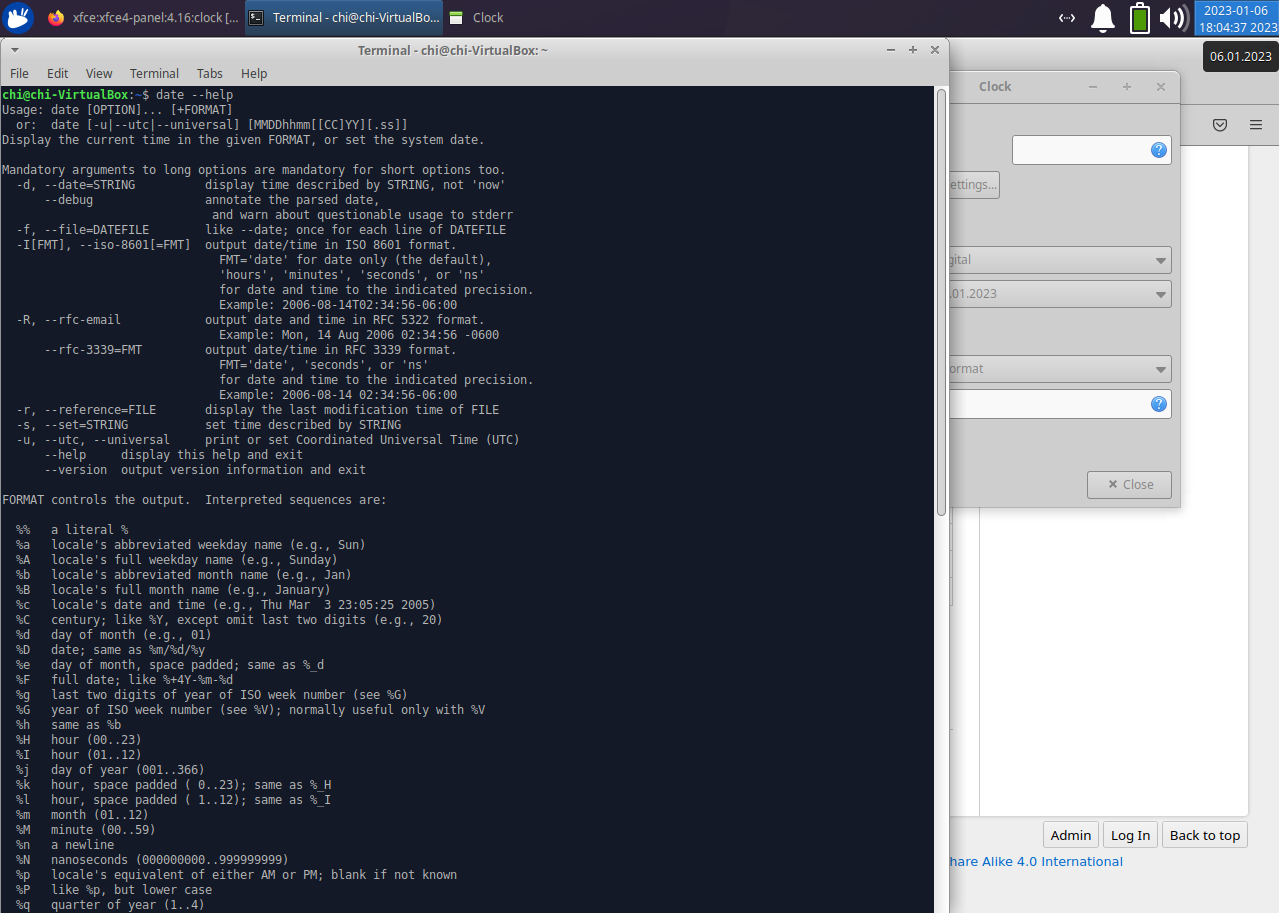The image size is (1279, 913).
Task: Click the partially hidden Settings... button in Clock
Action: [974, 185]
